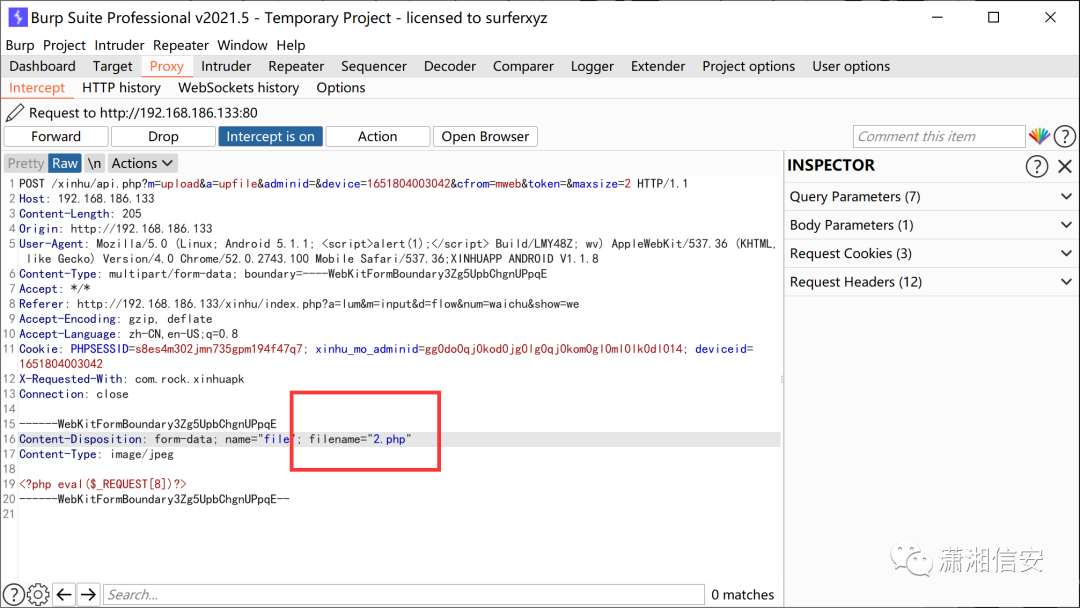
Task: Open the Sequencer tab
Action: (x=374, y=66)
